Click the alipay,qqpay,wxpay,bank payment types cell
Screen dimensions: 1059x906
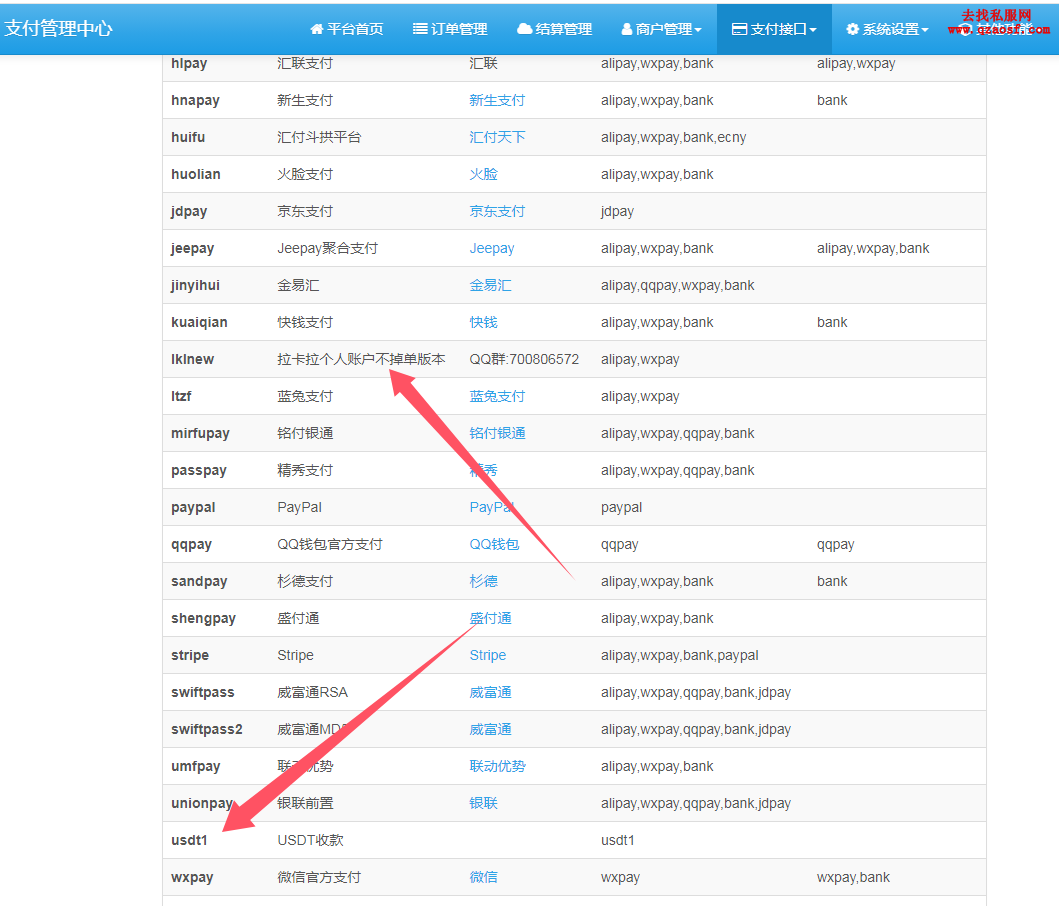677,286
